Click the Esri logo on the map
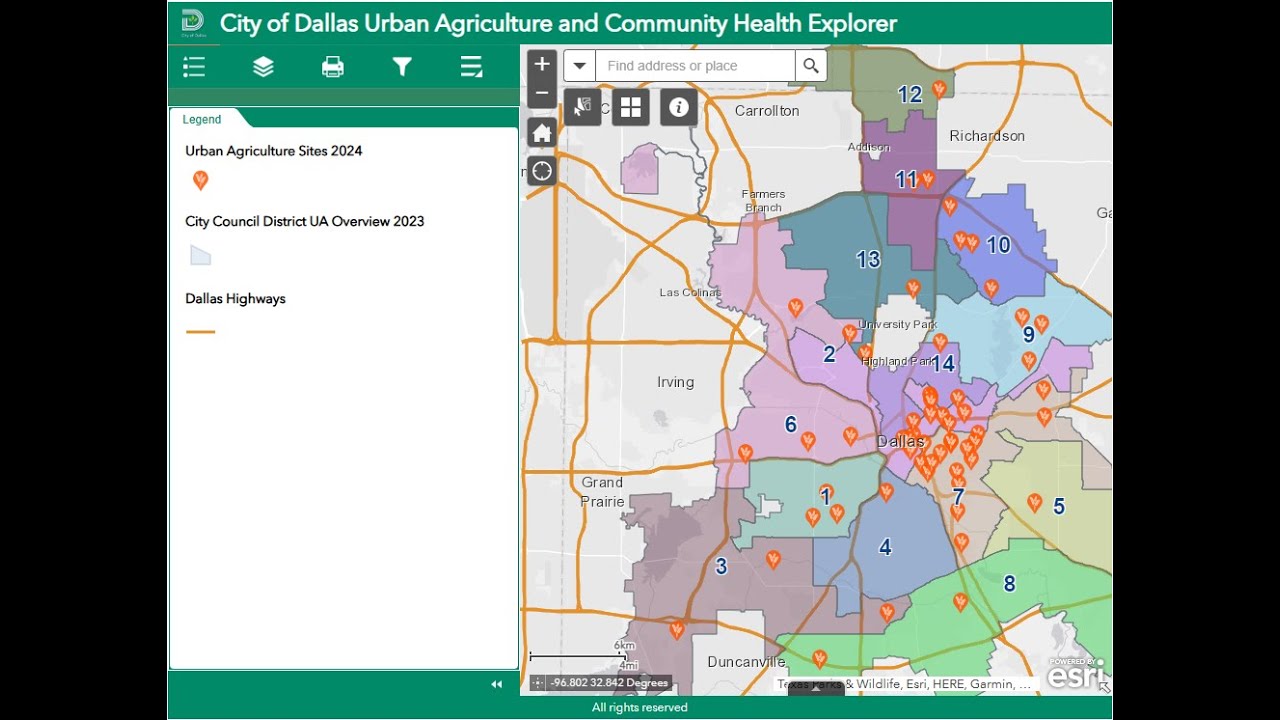Screen dimensions: 1280x720 click(x=1076, y=674)
